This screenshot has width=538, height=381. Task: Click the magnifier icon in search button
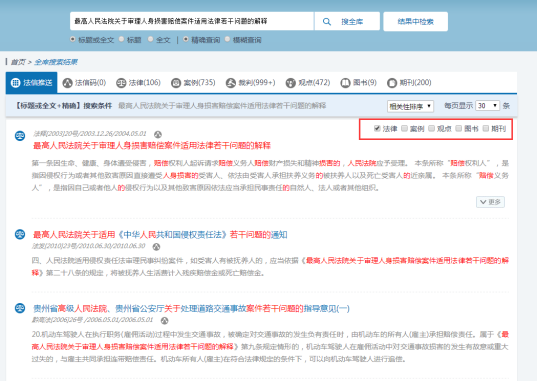coord(327,22)
